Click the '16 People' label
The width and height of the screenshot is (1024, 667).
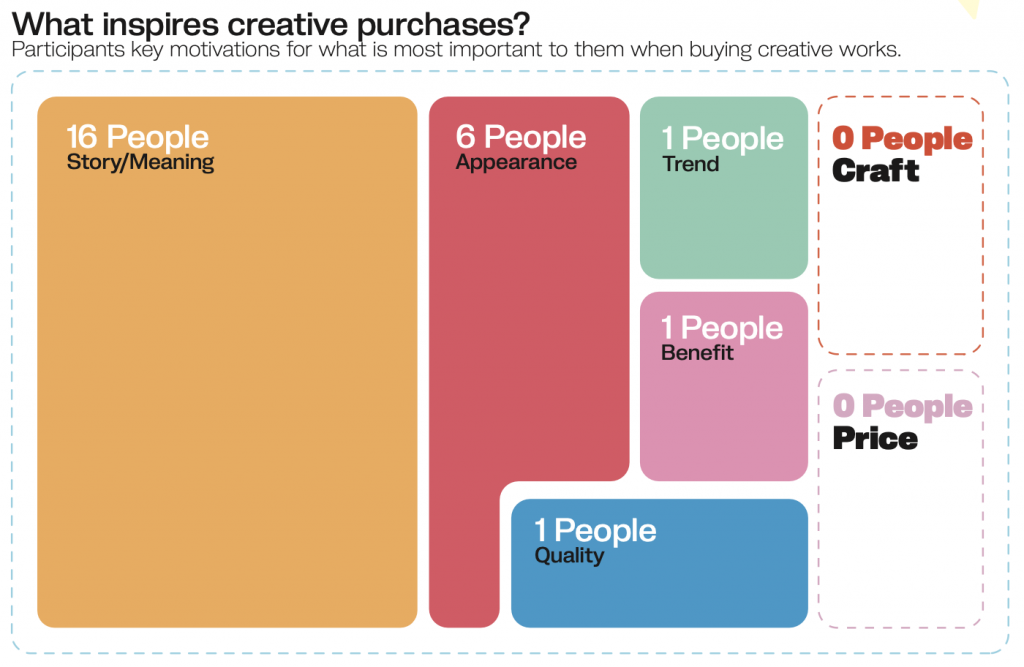137,137
